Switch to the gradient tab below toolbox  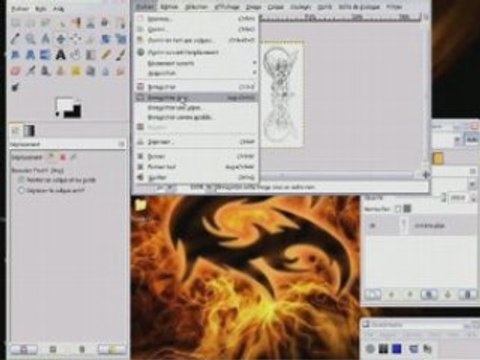29,131
